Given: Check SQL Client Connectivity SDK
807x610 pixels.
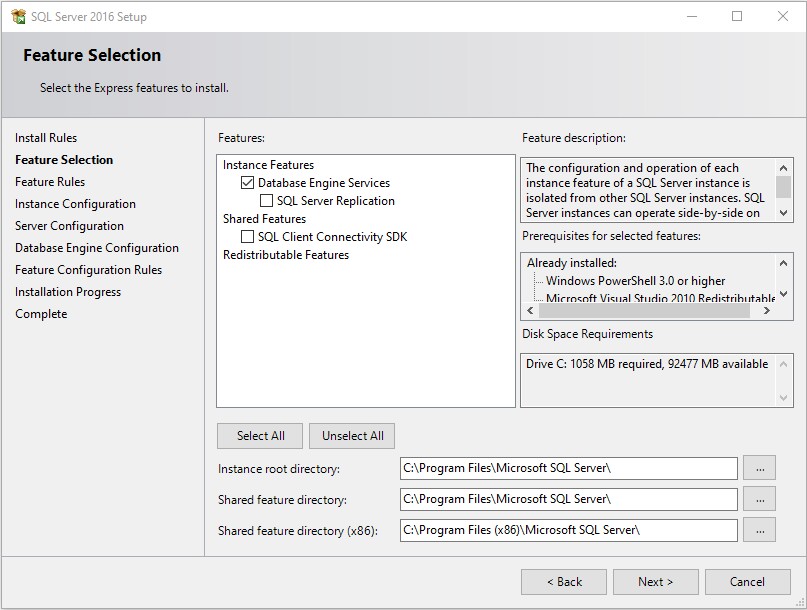Looking at the screenshot, I should tap(248, 237).
